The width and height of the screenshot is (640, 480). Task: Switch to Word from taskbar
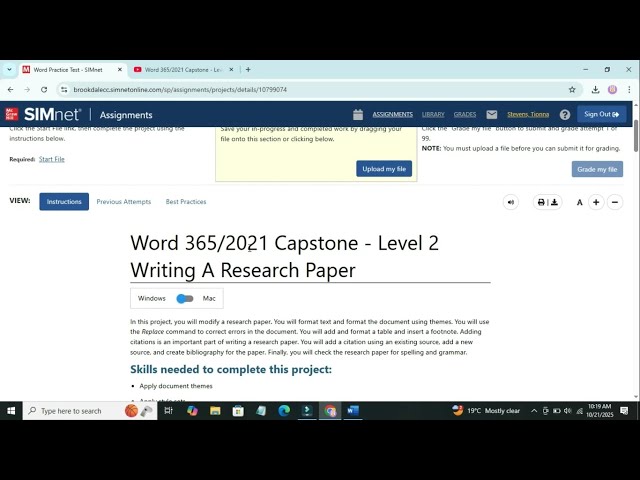coord(353,411)
